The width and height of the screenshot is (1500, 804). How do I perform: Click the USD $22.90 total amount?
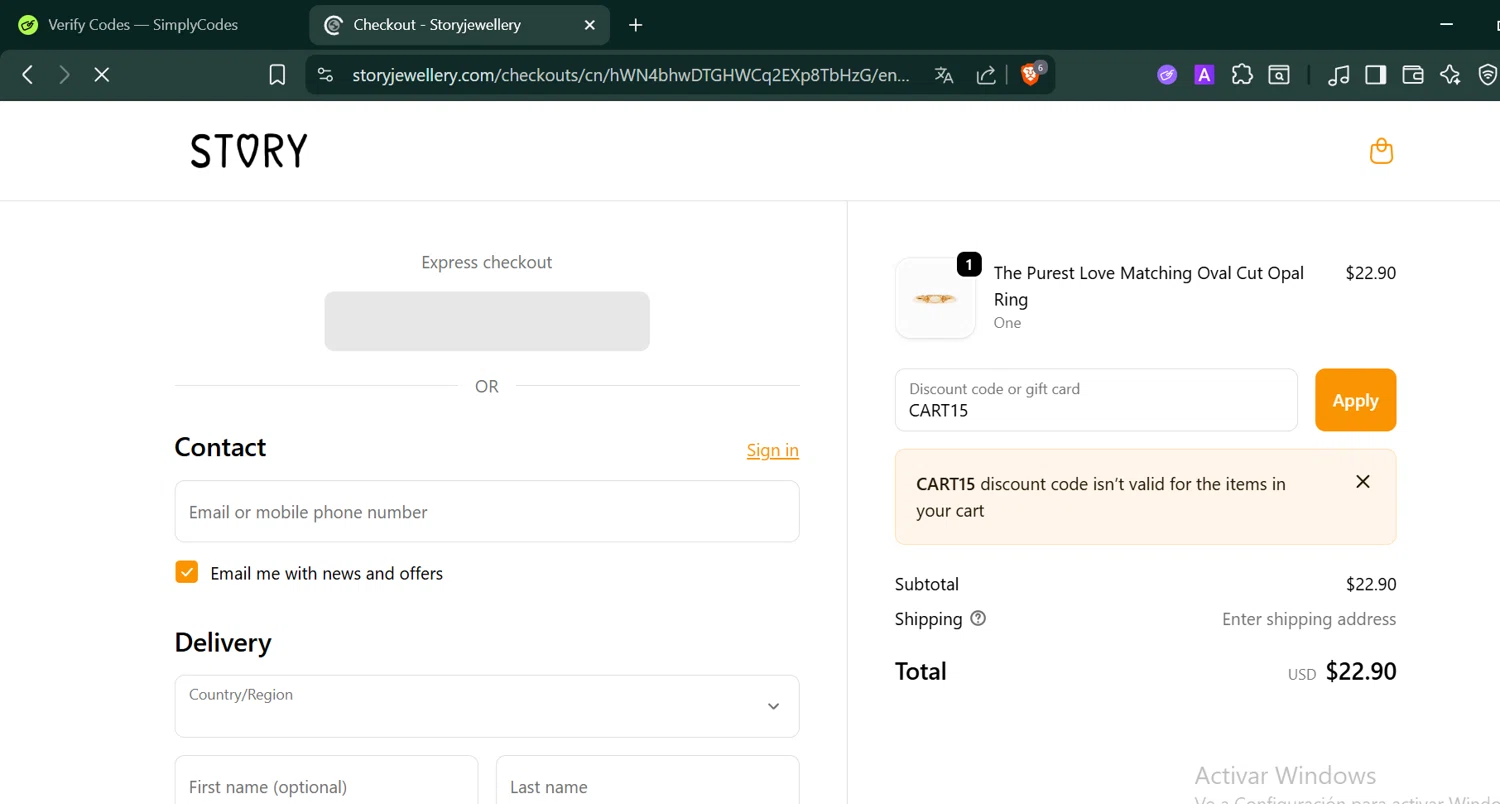coord(1342,672)
